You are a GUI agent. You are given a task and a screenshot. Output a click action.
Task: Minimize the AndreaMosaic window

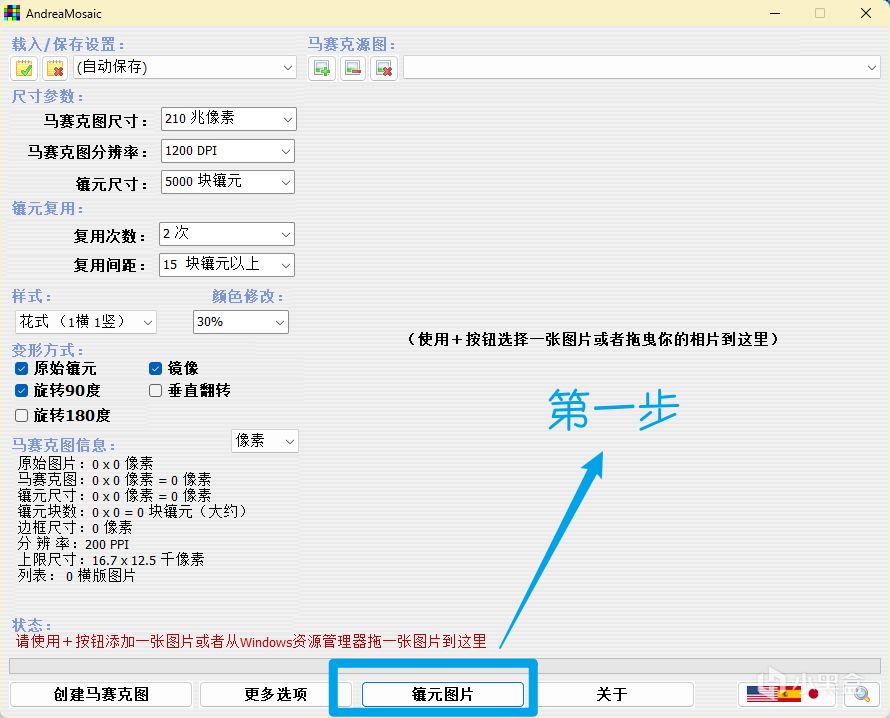click(x=775, y=13)
